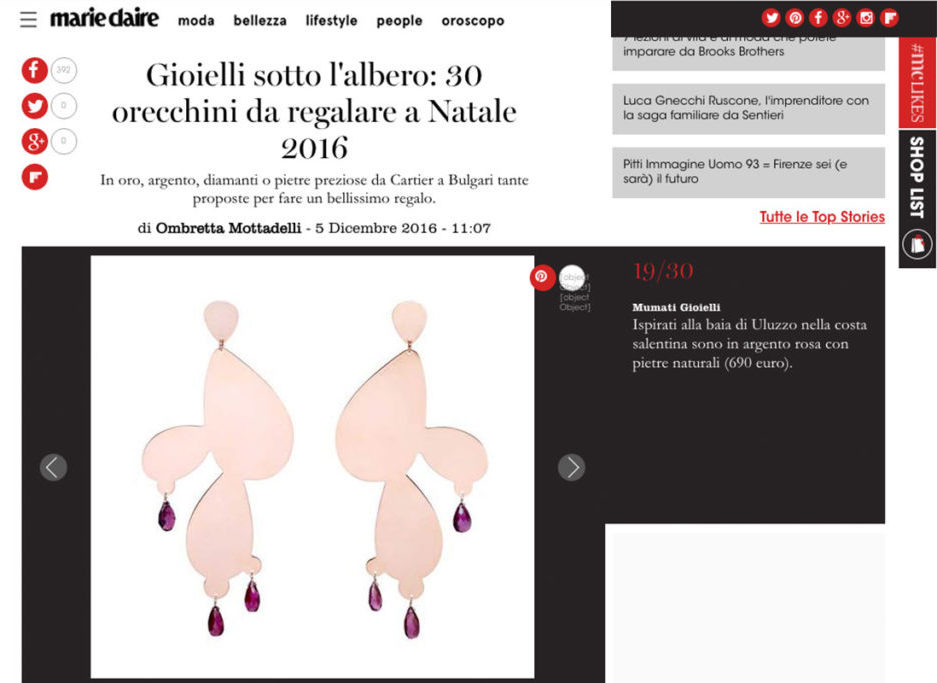Open Pitti Immagine Uomo 93 story
Viewport: 937px width, 683px height.
[x=748, y=172]
